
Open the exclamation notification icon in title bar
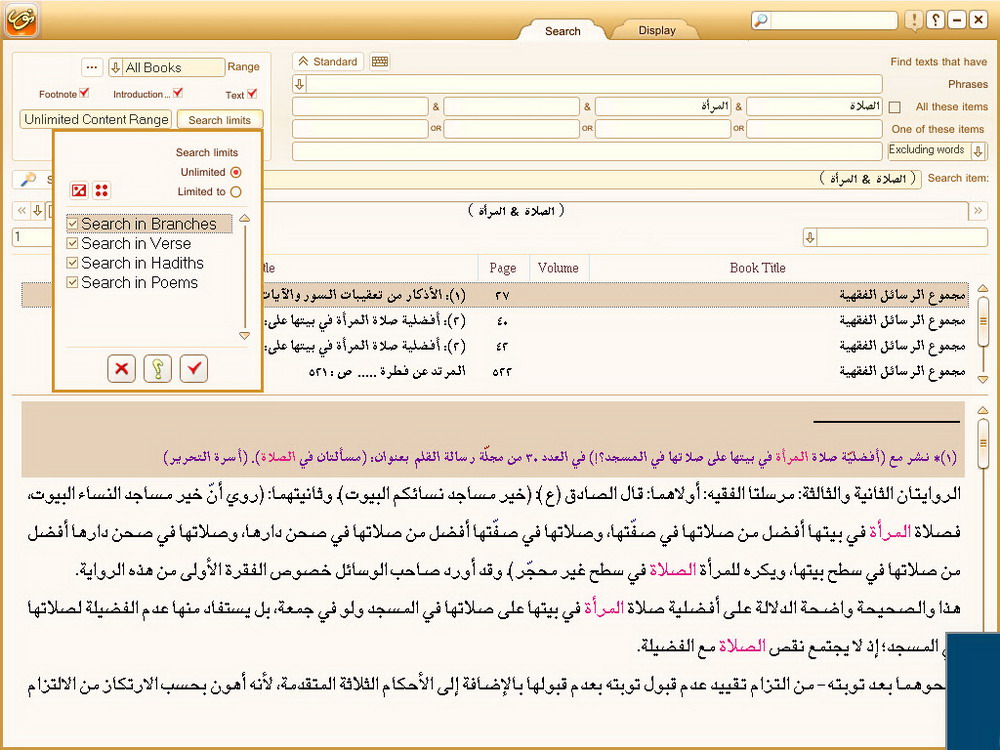tap(914, 20)
